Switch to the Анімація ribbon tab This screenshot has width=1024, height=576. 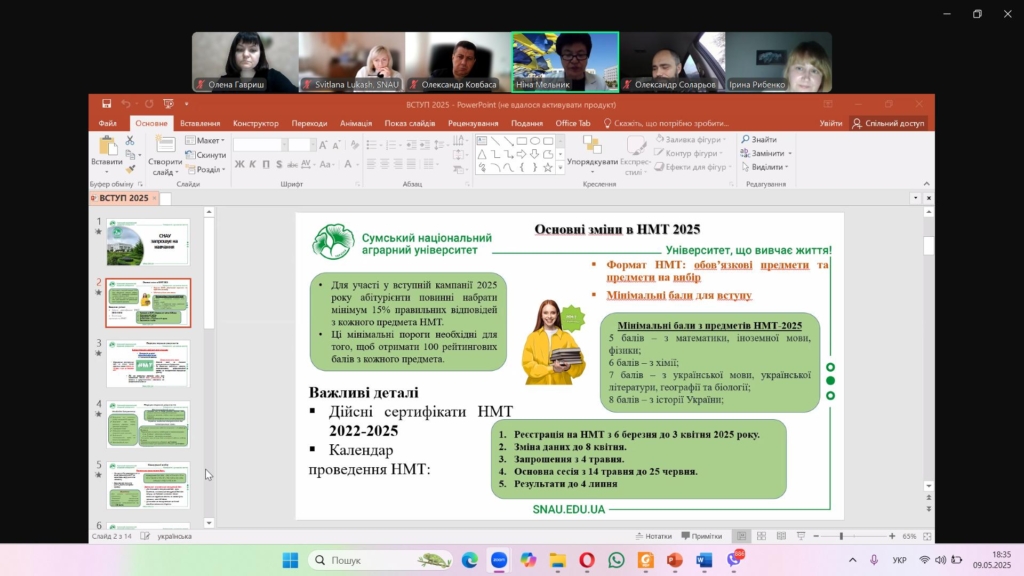[x=356, y=123]
